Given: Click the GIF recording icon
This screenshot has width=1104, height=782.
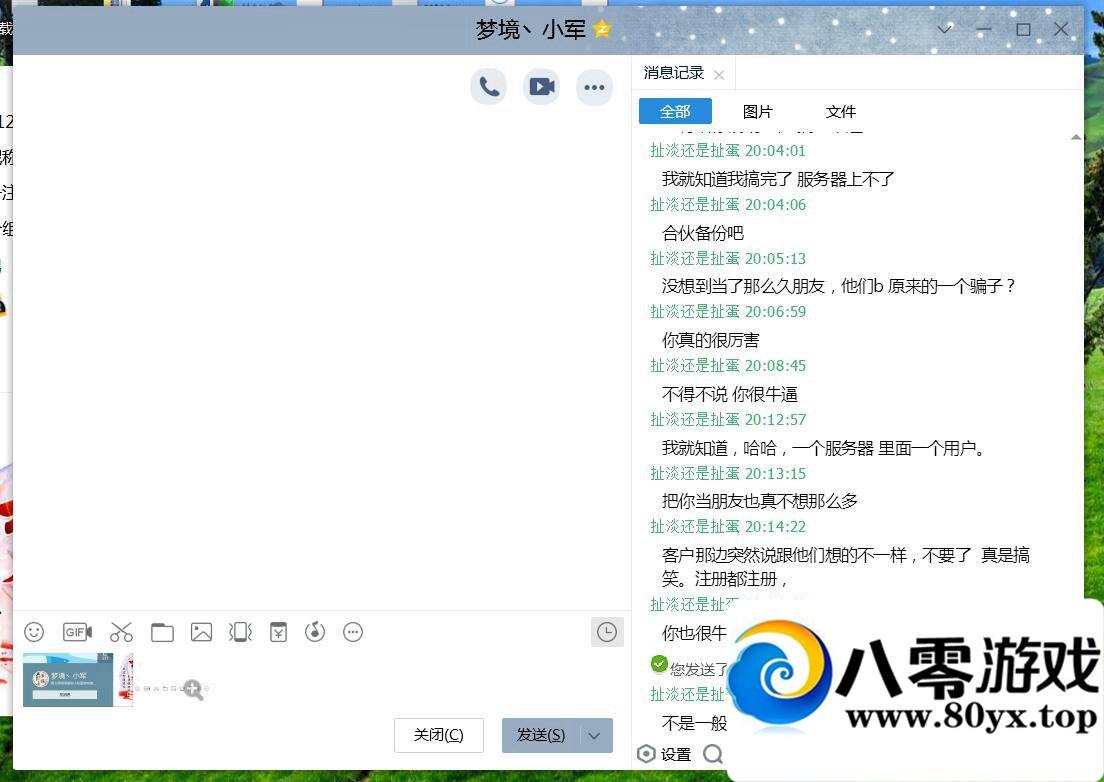Looking at the screenshot, I should click(77, 632).
